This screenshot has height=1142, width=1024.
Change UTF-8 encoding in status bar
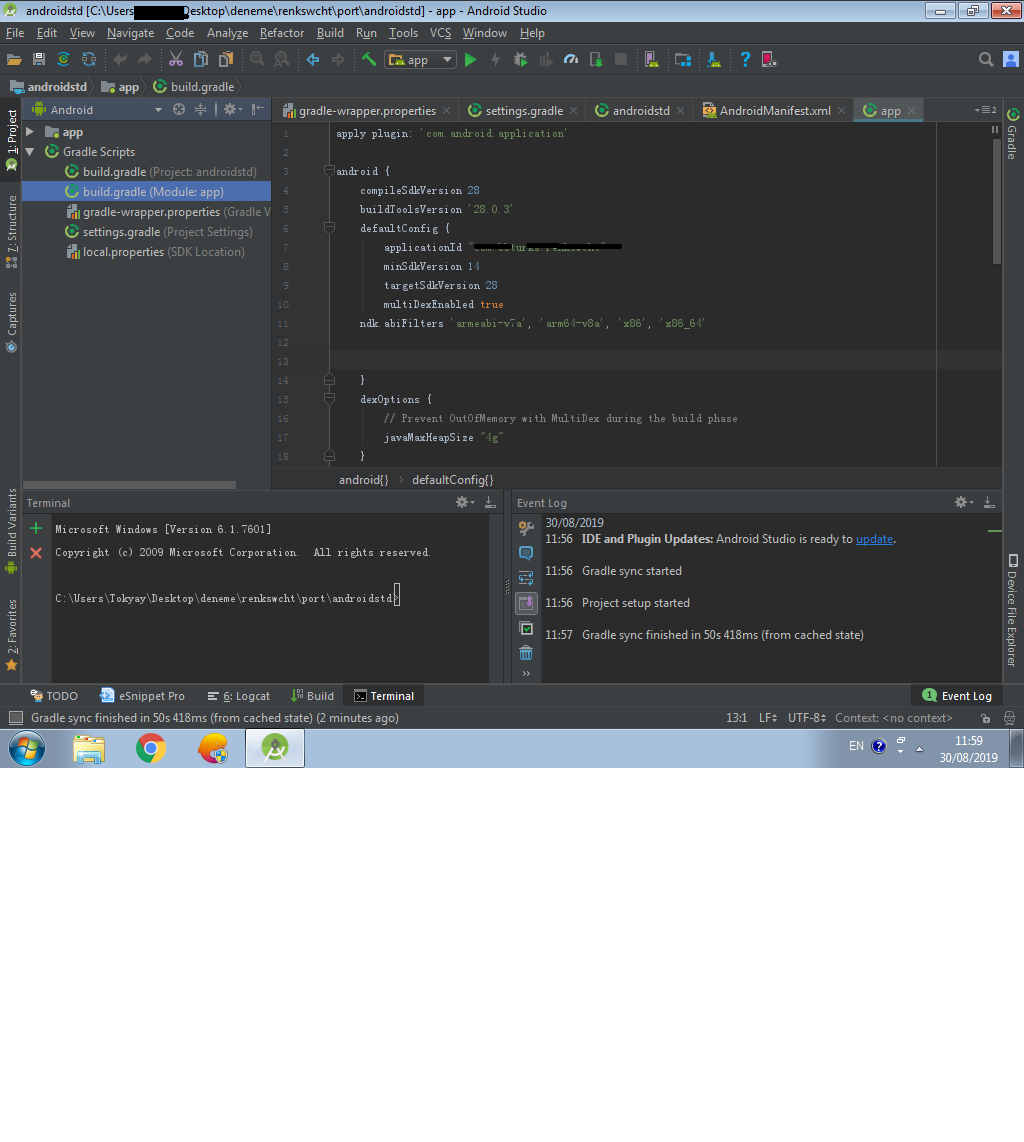pos(806,717)
